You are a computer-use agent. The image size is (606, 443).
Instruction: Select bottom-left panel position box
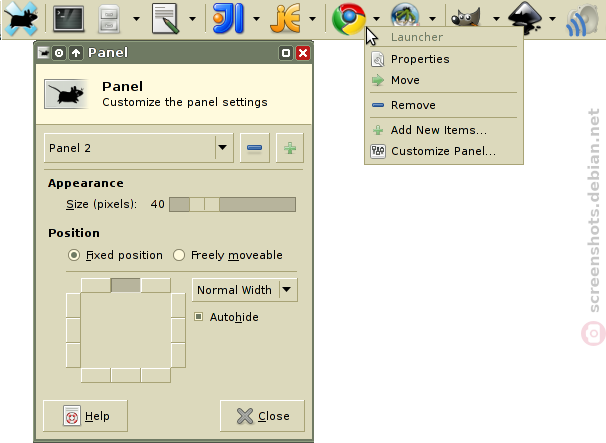(x=95, y=375)
